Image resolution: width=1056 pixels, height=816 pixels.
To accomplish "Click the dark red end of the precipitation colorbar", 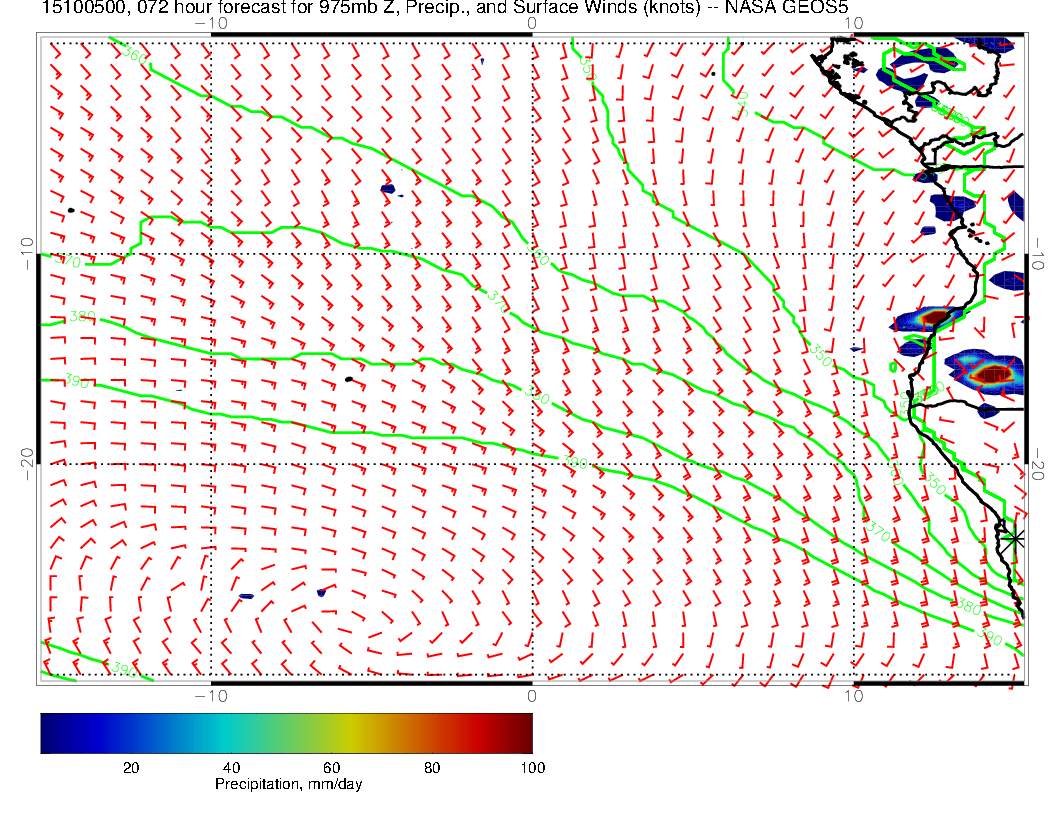I will click(x=524, y=732).
